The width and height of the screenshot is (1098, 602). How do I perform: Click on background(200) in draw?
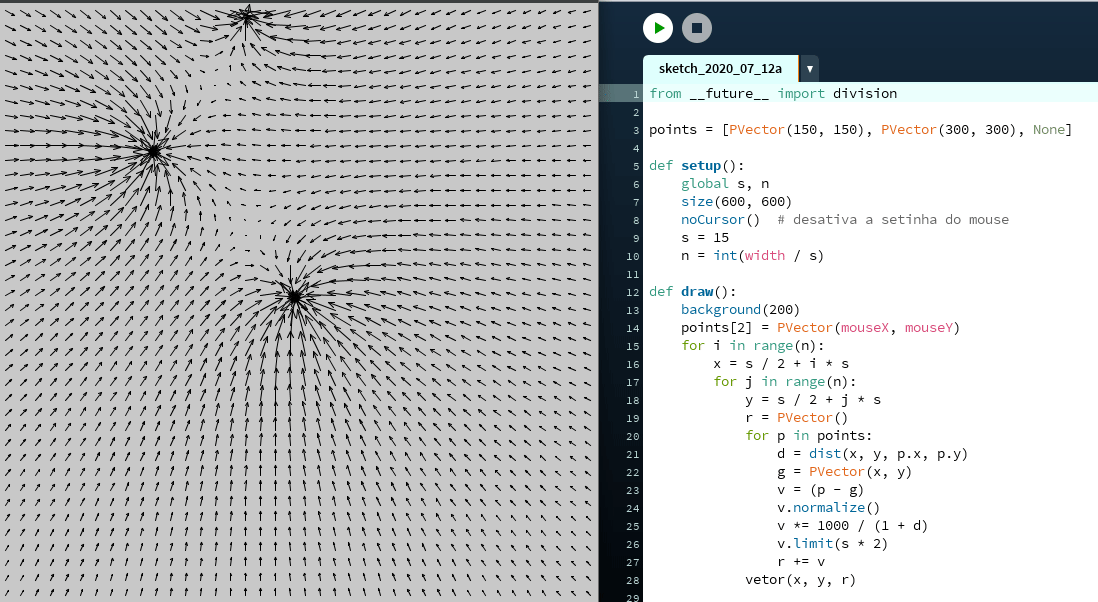(x=740, y=309)
